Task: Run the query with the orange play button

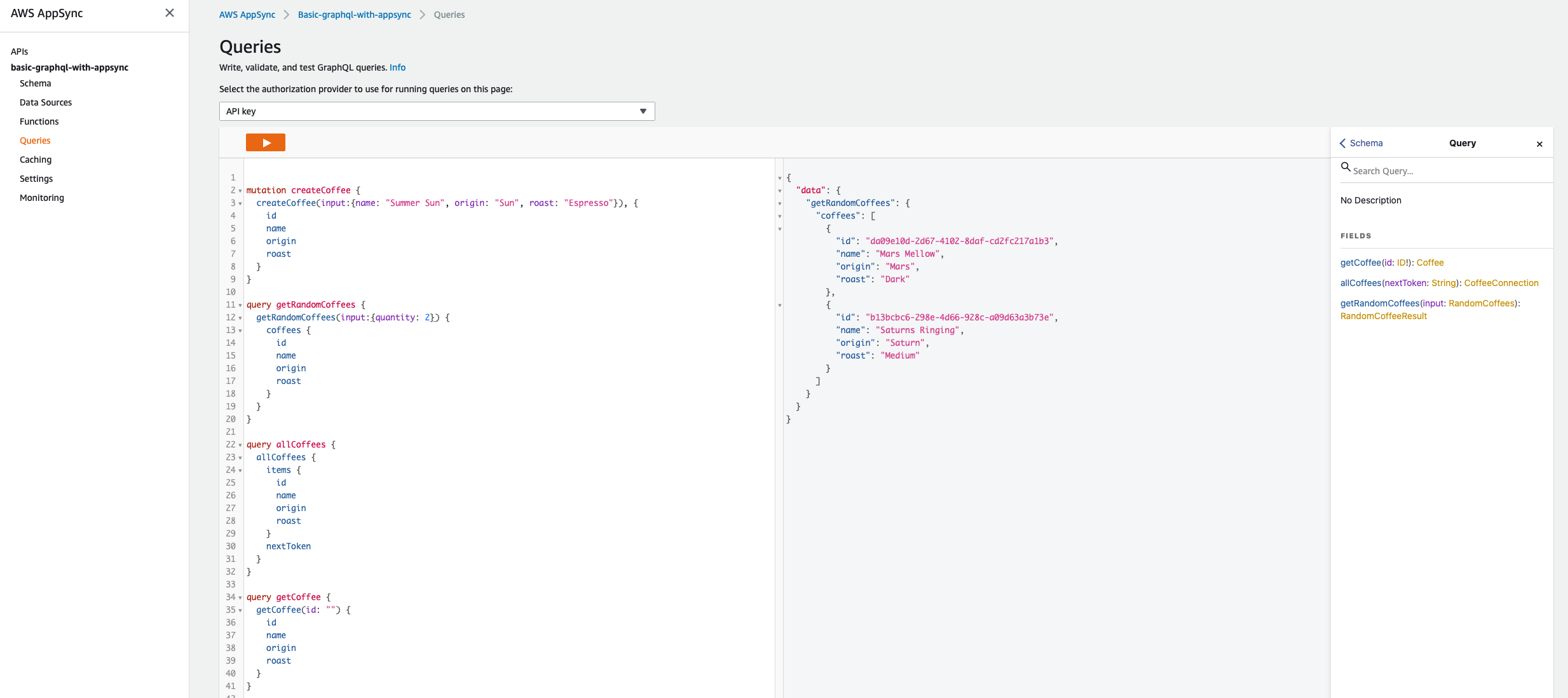Action: point(265,142)
